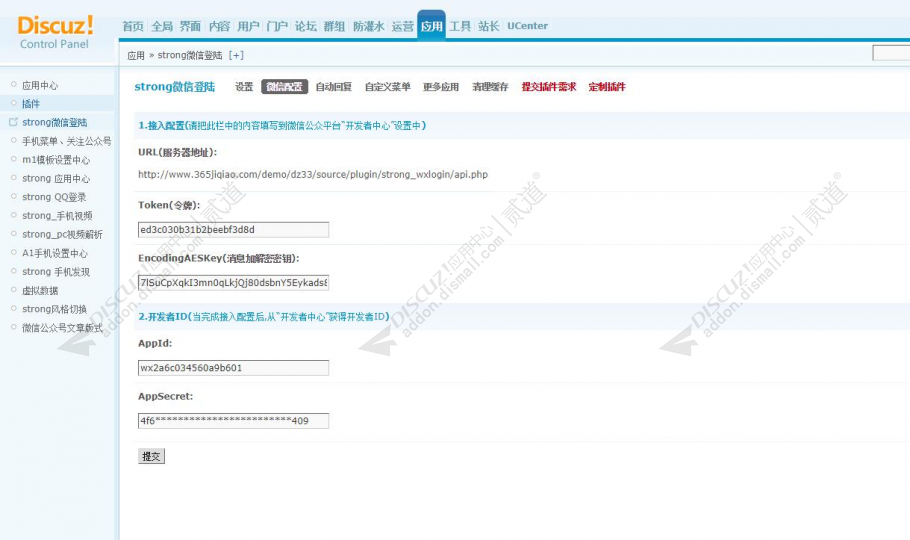Open the 内容 top menu
910x540 pixels.
click(x=219, y=26)
